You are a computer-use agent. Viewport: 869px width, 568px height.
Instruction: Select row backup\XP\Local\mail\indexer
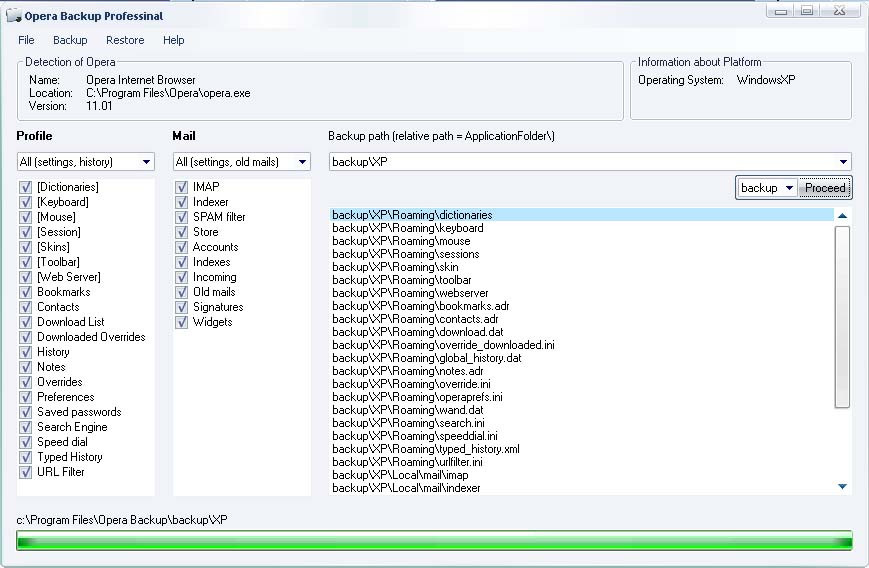(582, 488)
